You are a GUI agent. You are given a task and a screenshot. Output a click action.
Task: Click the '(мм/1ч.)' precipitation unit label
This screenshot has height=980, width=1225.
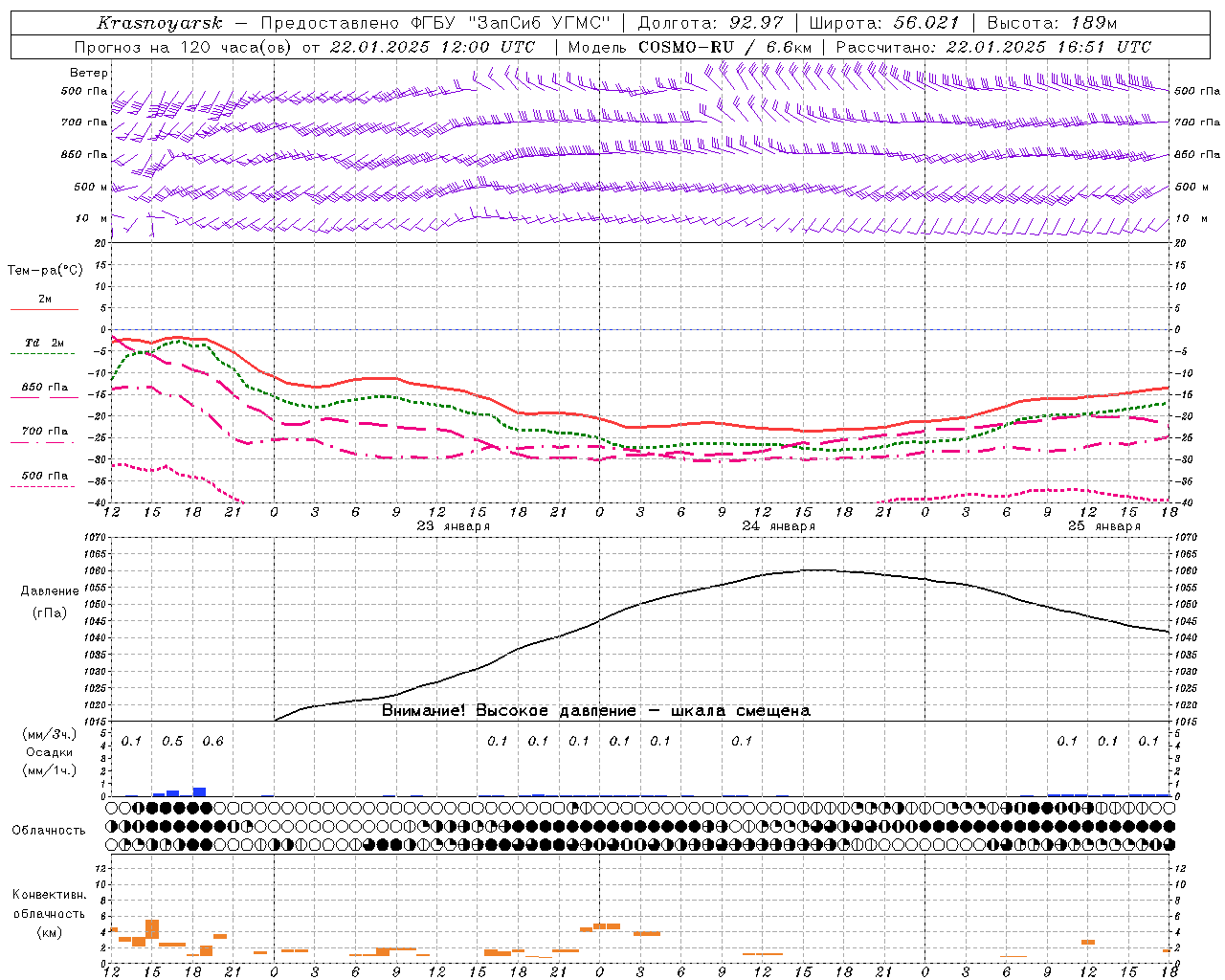(x=50, y=770)
